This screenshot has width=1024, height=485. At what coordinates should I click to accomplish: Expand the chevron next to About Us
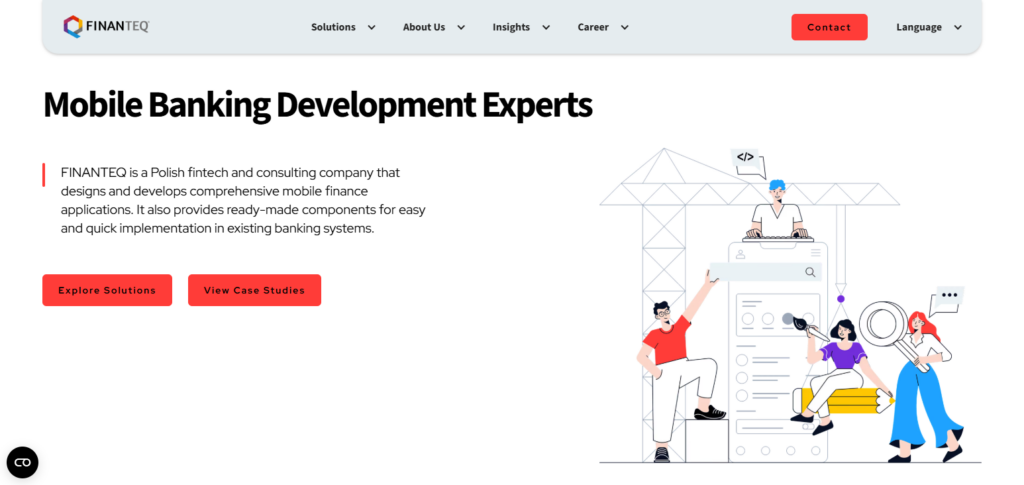click(461, 27)
